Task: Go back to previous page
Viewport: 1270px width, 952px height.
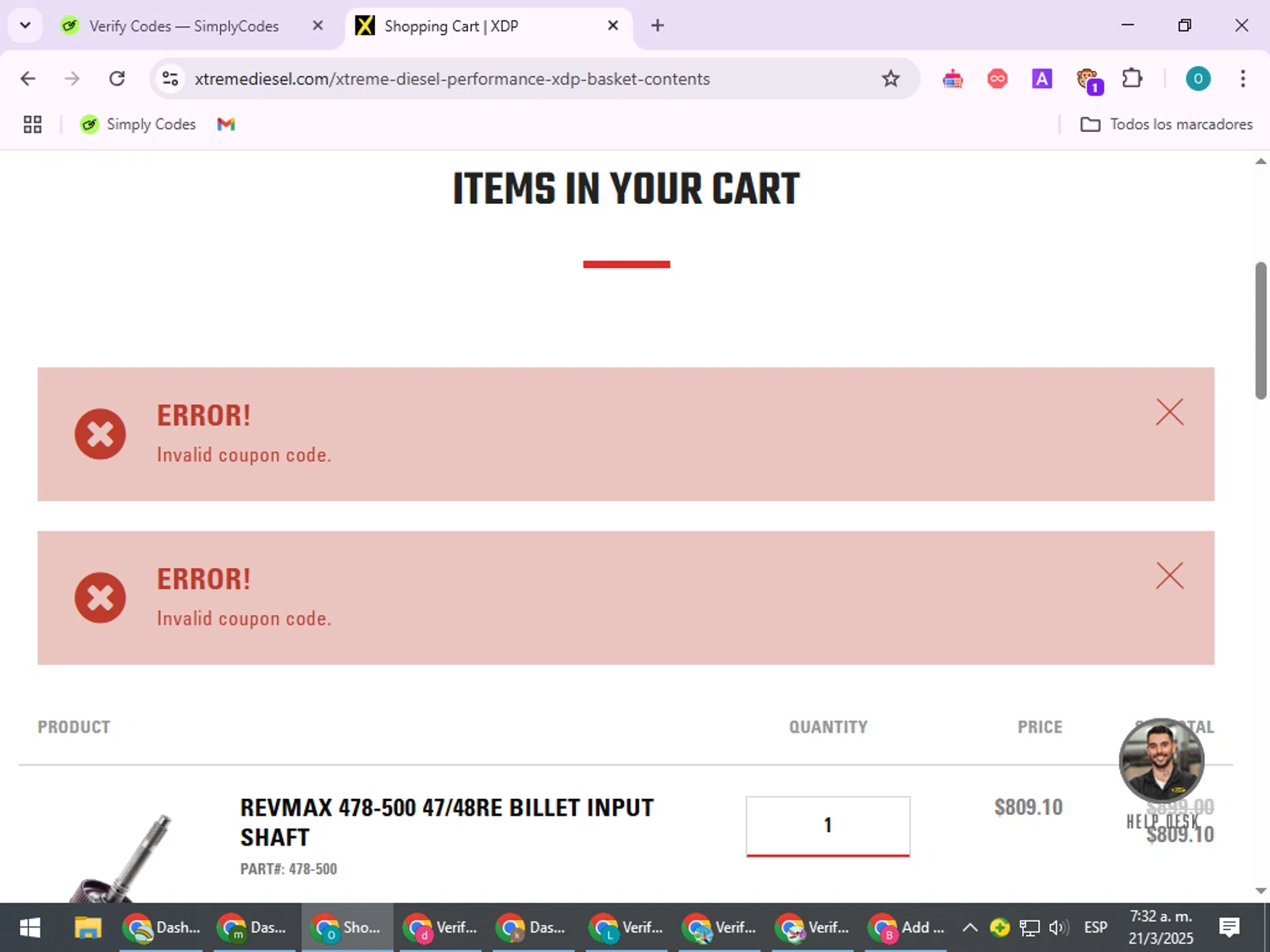Action: [x=28, y=79]
